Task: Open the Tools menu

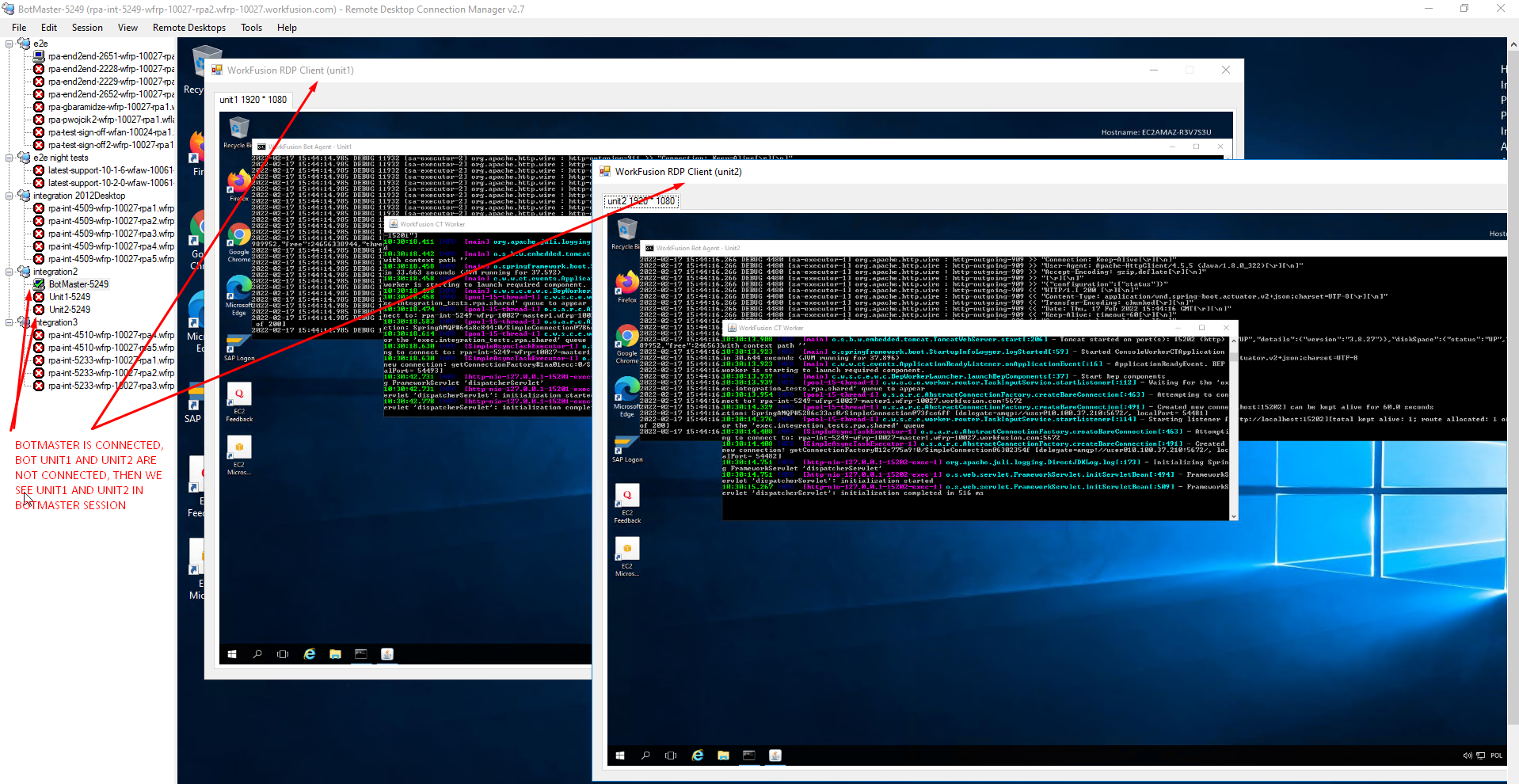Action: pos(251,28)
